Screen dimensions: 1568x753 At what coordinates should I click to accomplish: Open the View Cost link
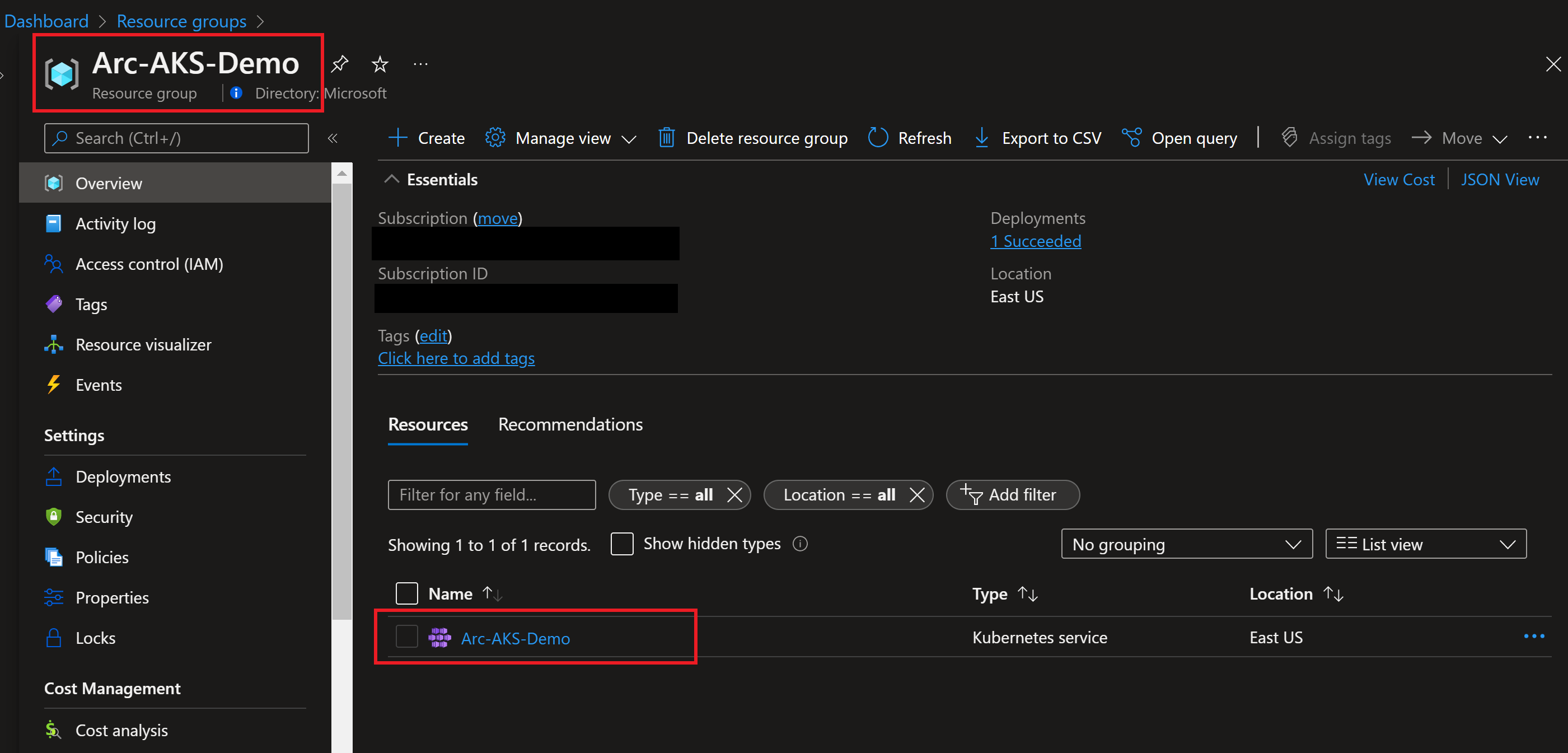click(1399, 180)
